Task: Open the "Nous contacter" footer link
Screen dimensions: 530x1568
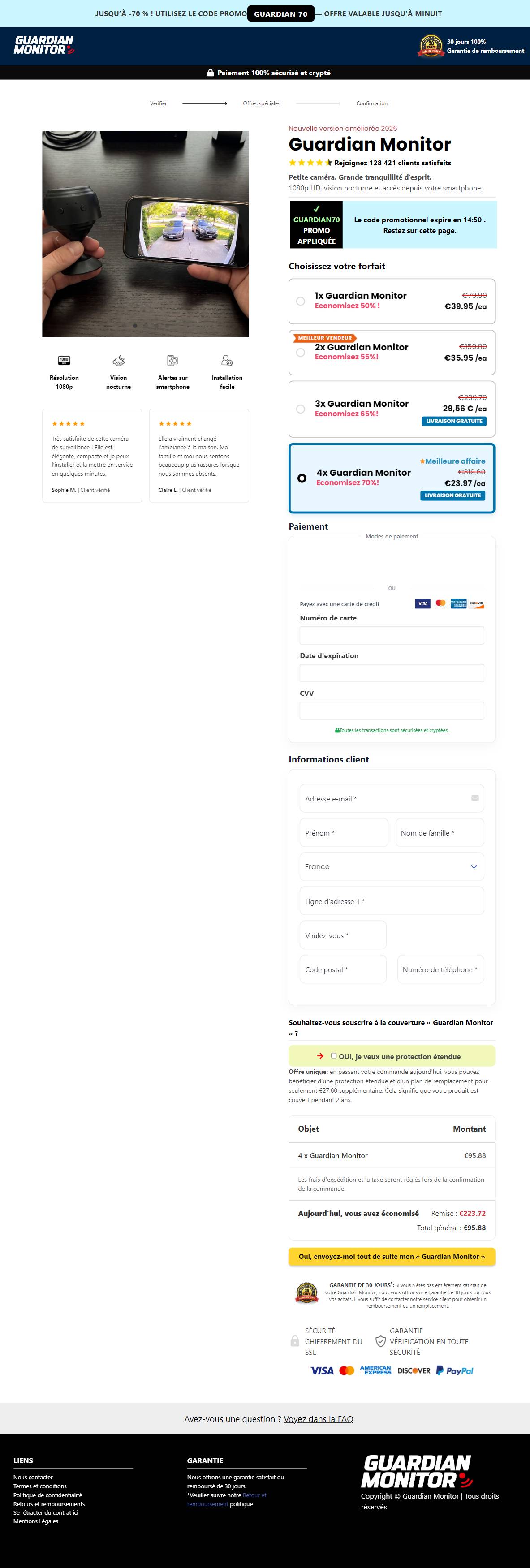Action: tap(33, 1478)
